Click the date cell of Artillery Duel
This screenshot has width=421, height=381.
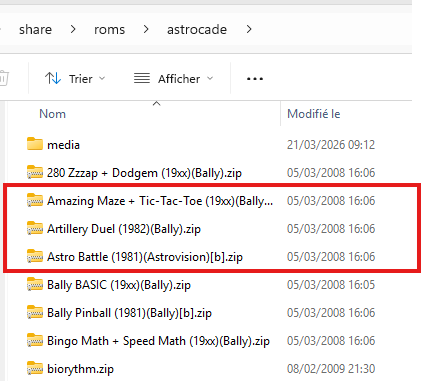point(331,229)
